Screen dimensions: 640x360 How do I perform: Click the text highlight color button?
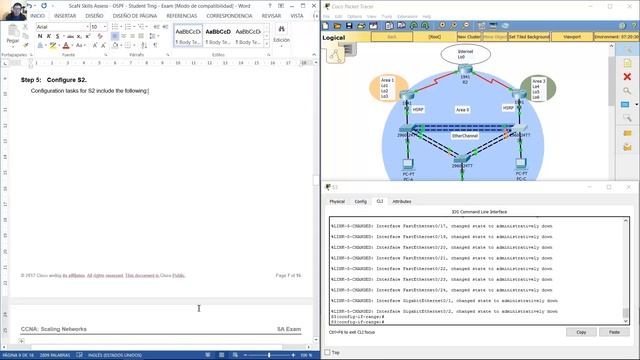(52, 45)
